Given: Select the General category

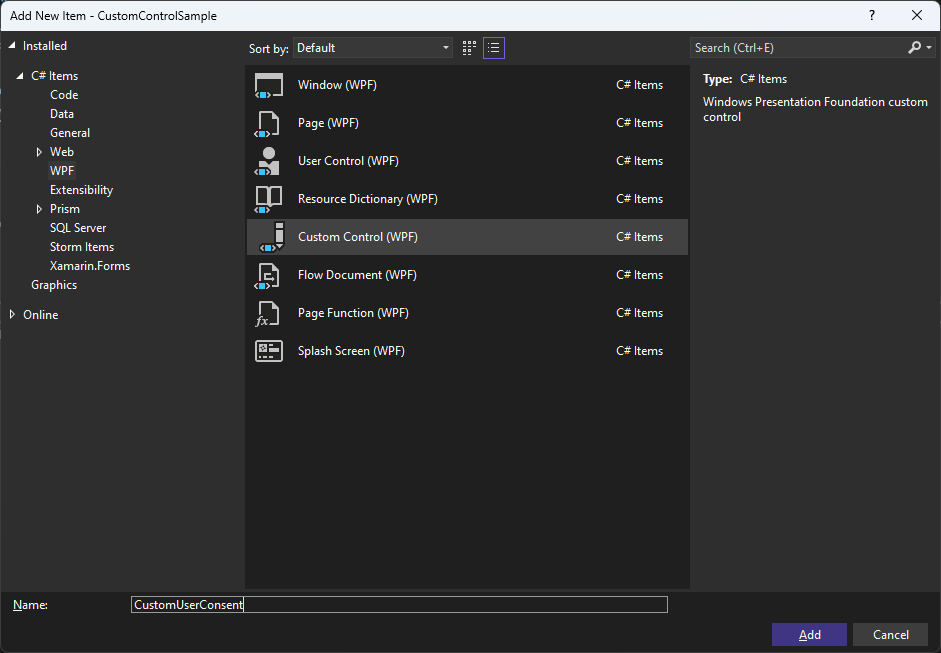Looking at the screenshot, I should 70,133.
